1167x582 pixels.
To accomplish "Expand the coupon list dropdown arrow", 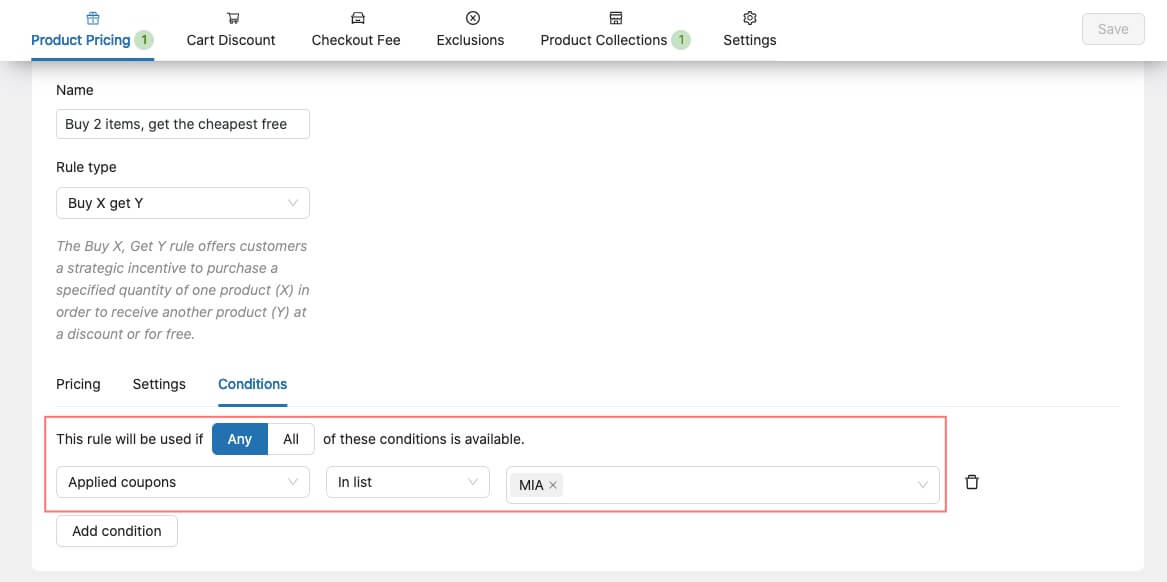I will [x=922, y=485].
